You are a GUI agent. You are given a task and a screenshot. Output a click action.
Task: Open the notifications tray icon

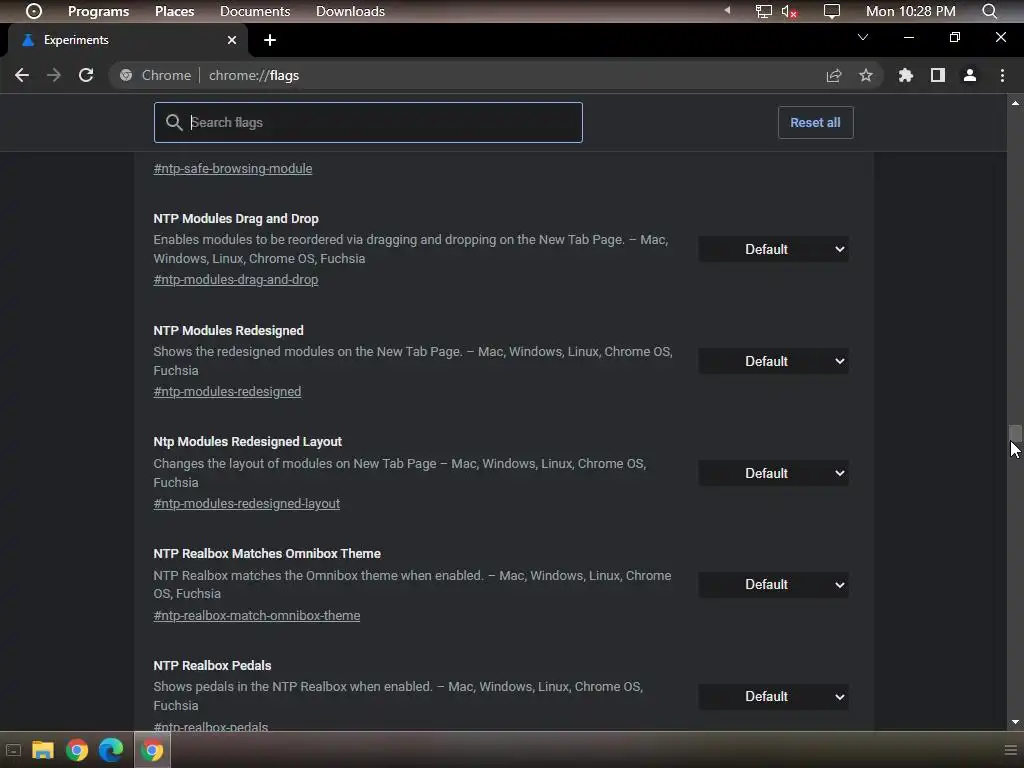831,11
